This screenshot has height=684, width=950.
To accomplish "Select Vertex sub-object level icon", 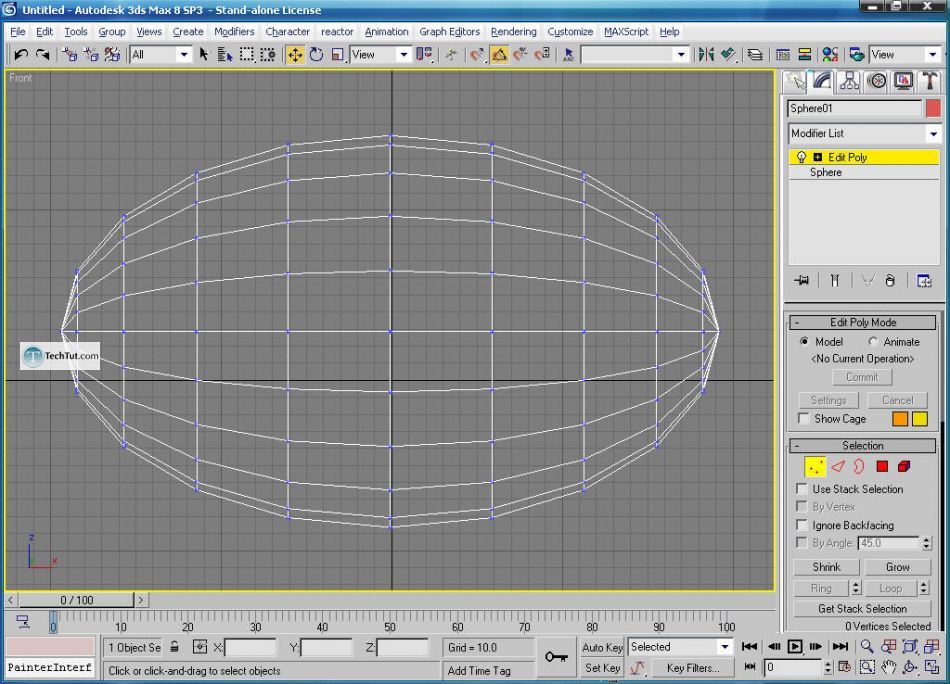I will (x=815, y=467).
